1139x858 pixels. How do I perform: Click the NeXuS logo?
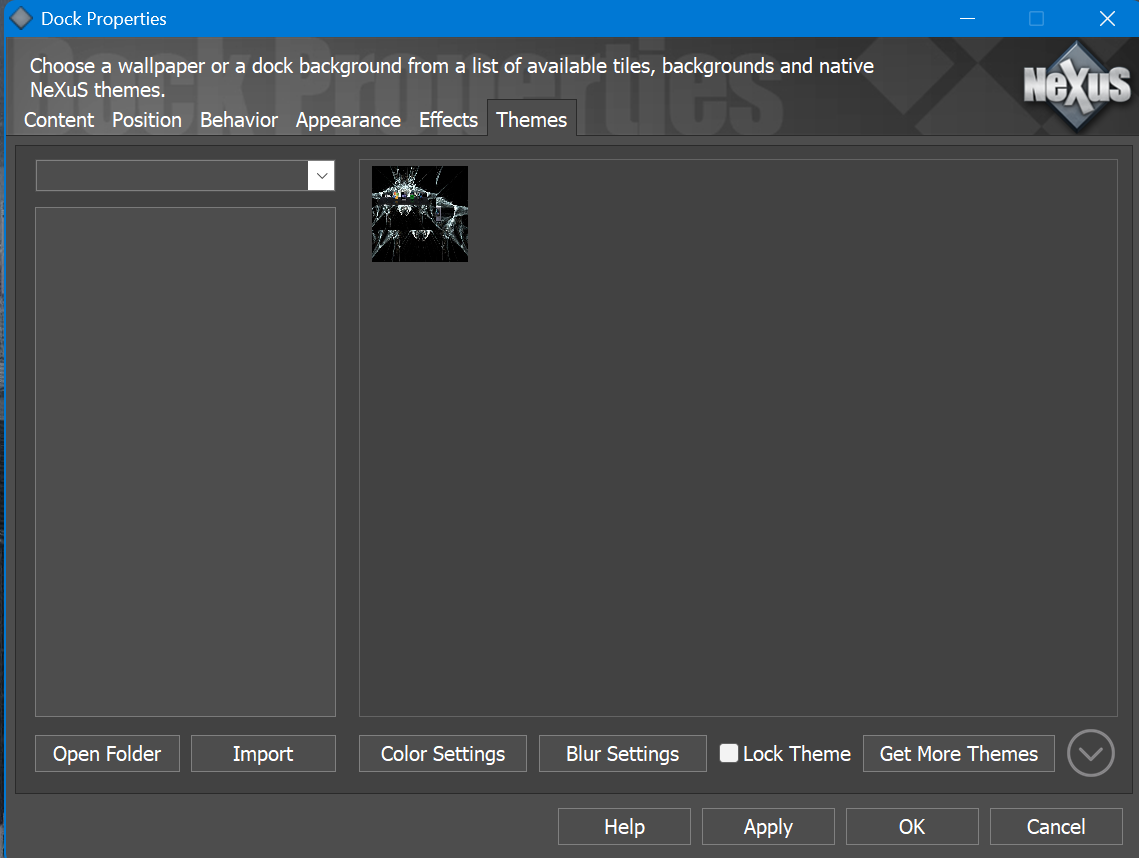1076,87
